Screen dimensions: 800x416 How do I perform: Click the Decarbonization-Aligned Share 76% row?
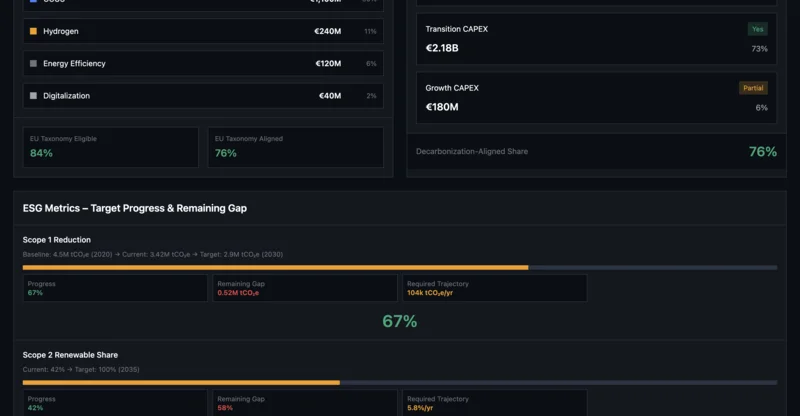596,152
